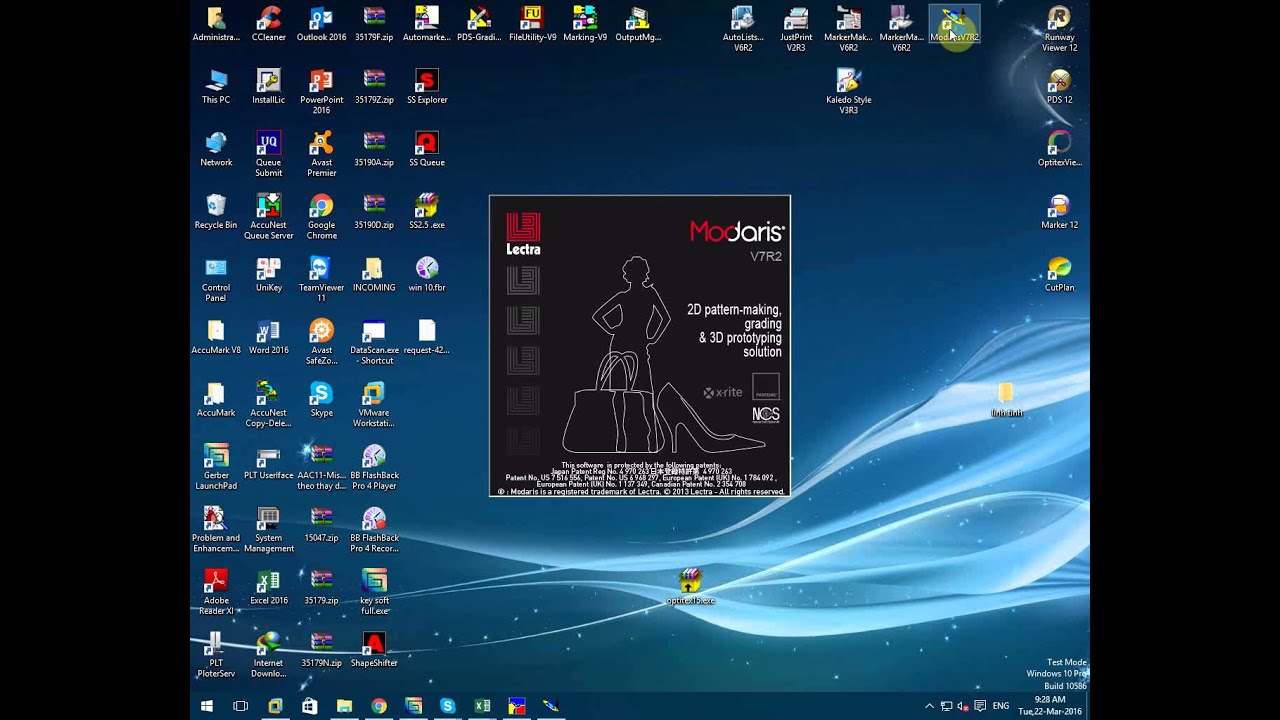The image size is (1280, 720).
Task: Select the ShapeShifter desktop icon
Action: pyautogui.click(x=374, y=649)
